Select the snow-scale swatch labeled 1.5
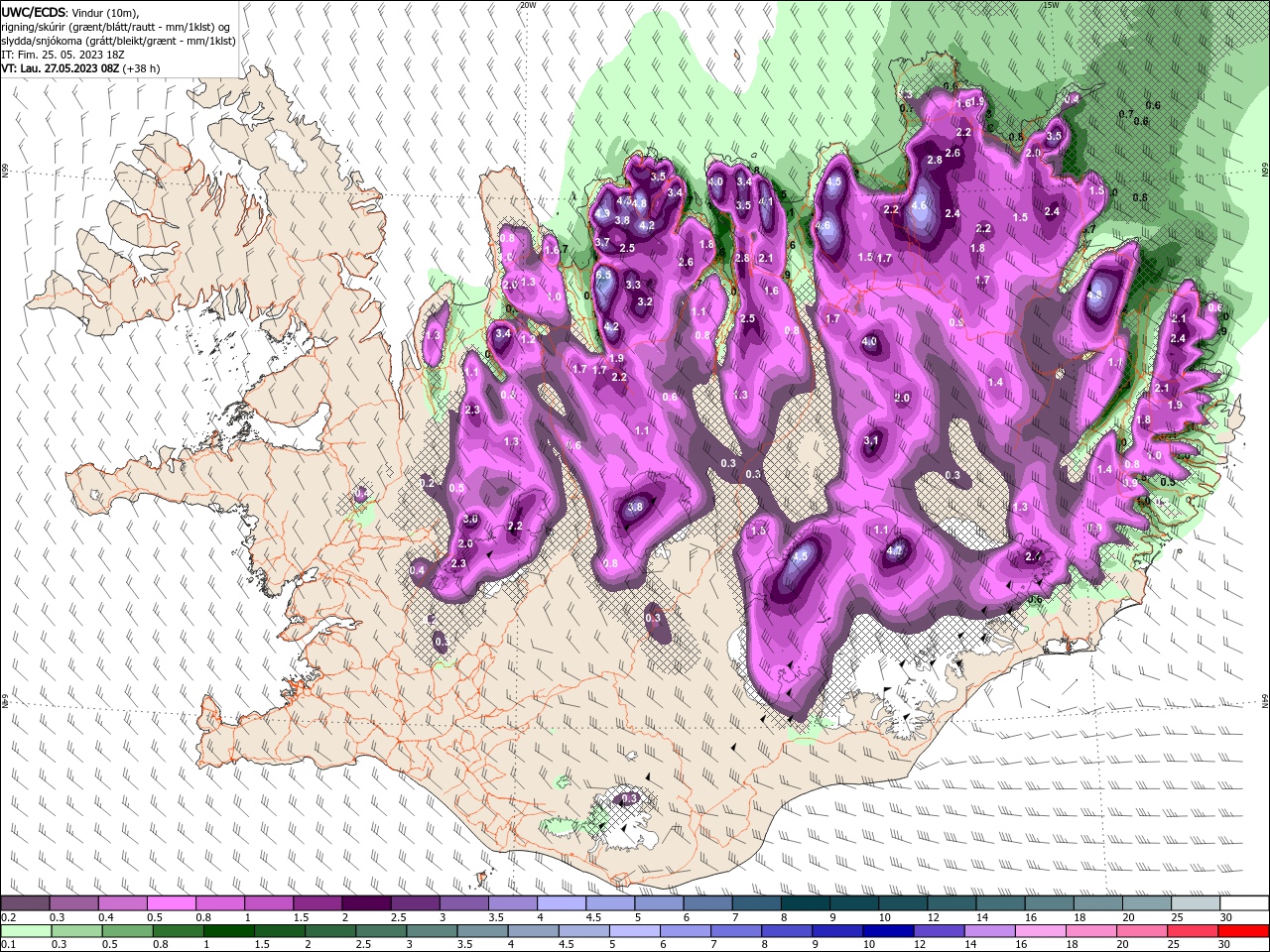This screenshot has height=952, width=1270. [317, 903]
